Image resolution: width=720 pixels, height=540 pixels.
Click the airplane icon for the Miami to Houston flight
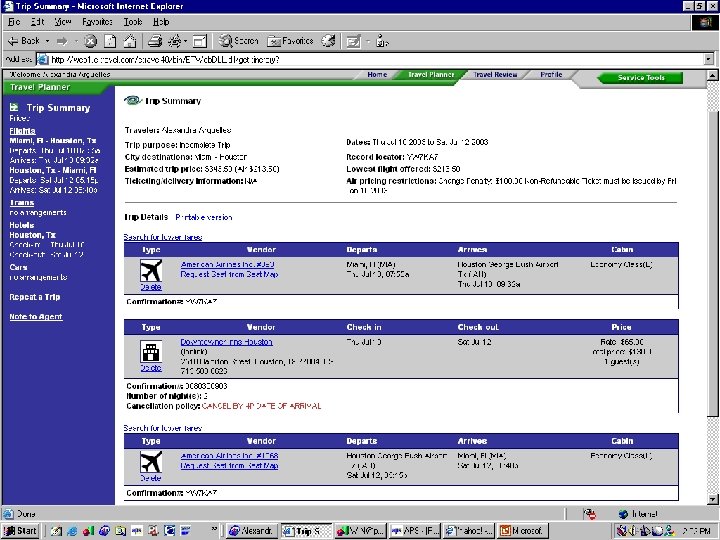[151, 271]
